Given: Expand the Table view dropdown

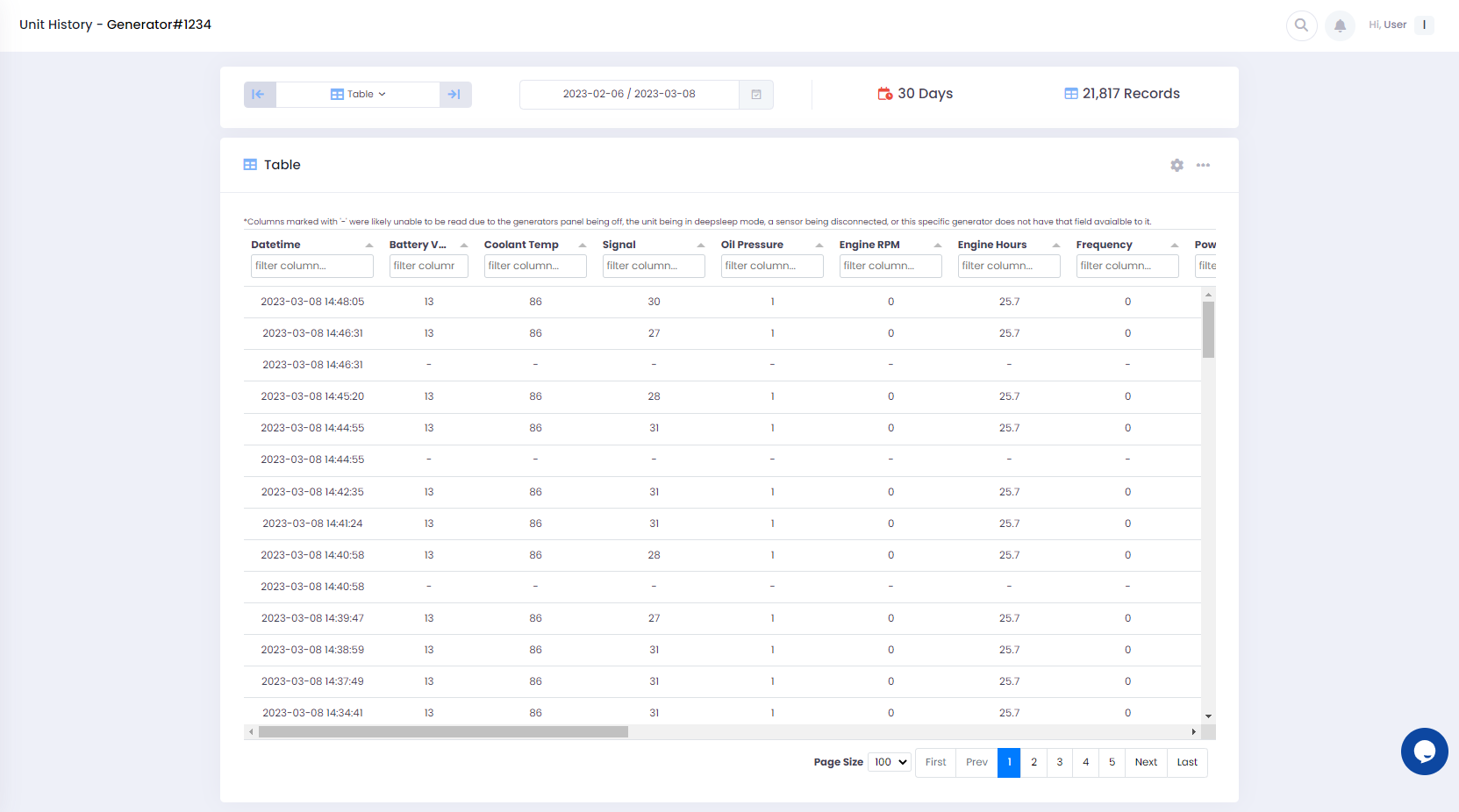Looking at the screenshot, I should (x=358, y=95).
